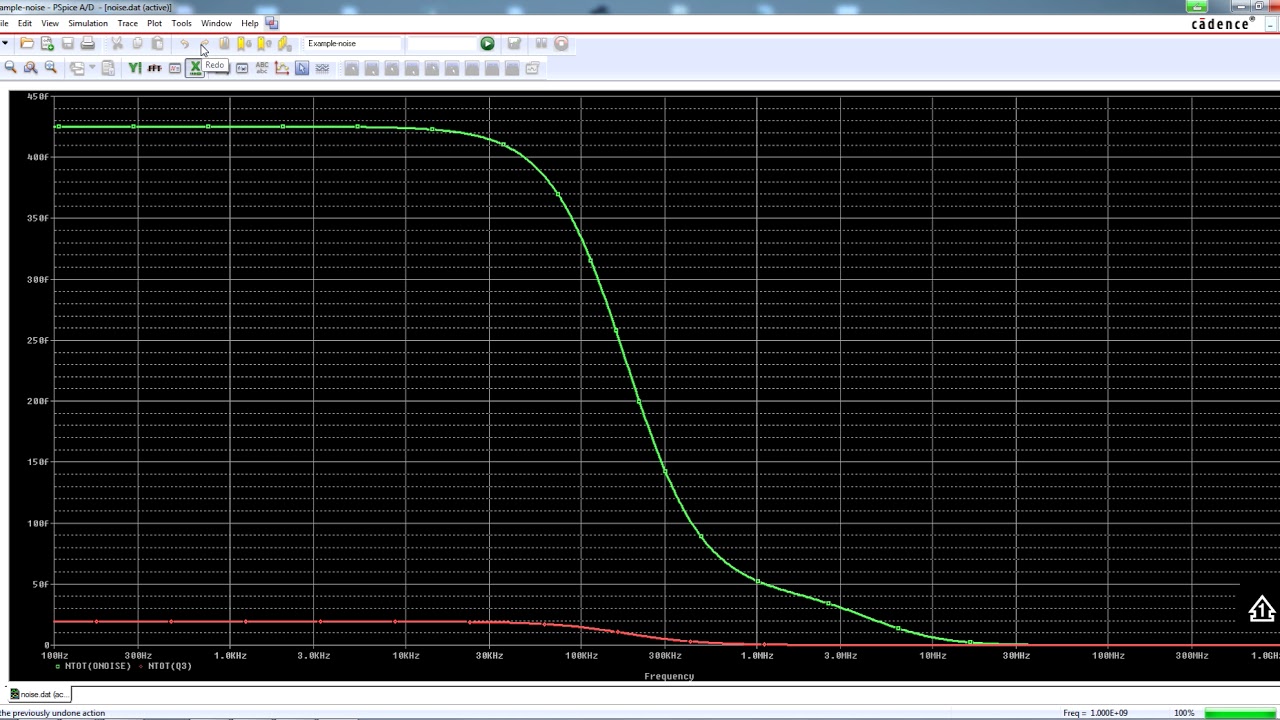Open the Tools menu
Screen dimensions: 1280x720
pyautogui.click(x=181, y=23)
